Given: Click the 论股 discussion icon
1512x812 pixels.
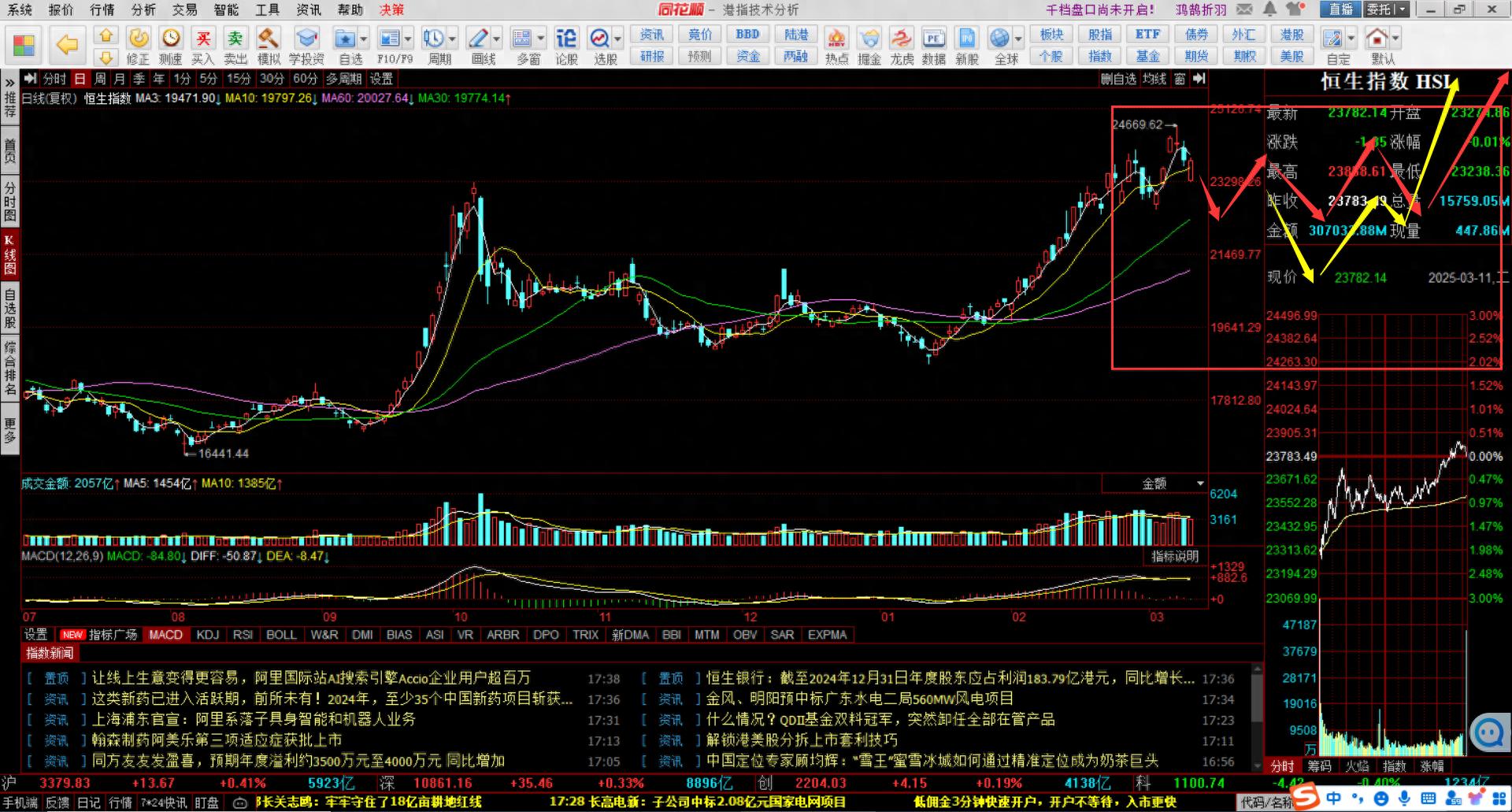Looking at the screenshot, I should click(566, 45).
